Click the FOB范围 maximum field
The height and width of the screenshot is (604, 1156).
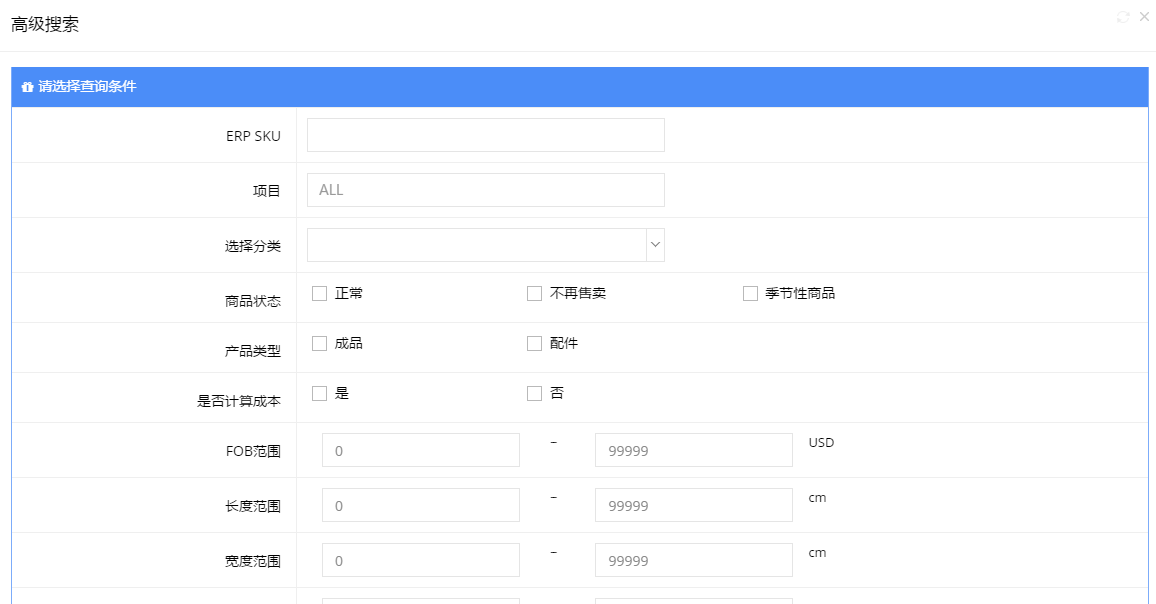tap(694, 450)
